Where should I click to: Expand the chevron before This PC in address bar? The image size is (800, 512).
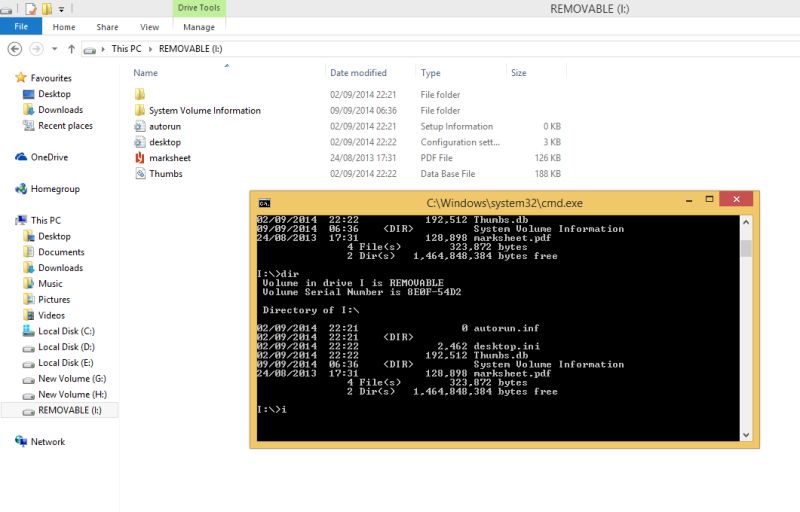[103, 49]
